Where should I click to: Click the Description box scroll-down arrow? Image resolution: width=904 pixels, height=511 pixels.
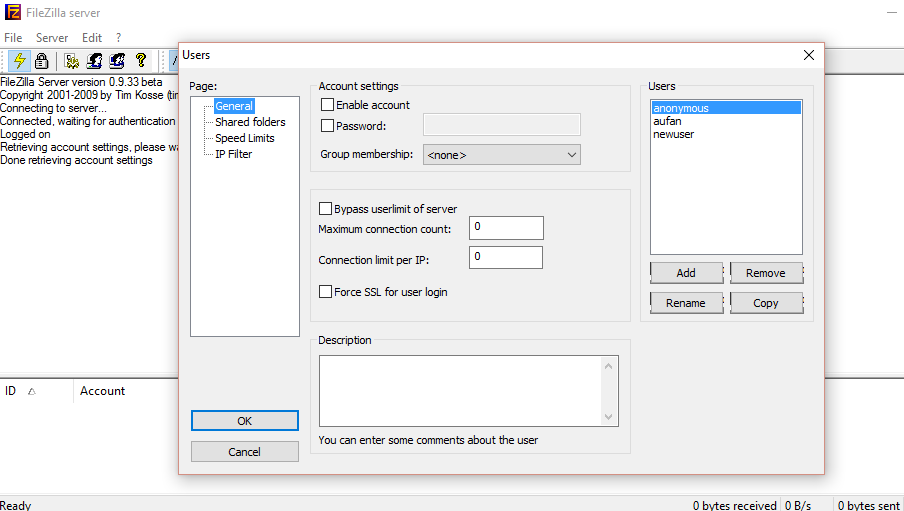(x=610, y=417)
